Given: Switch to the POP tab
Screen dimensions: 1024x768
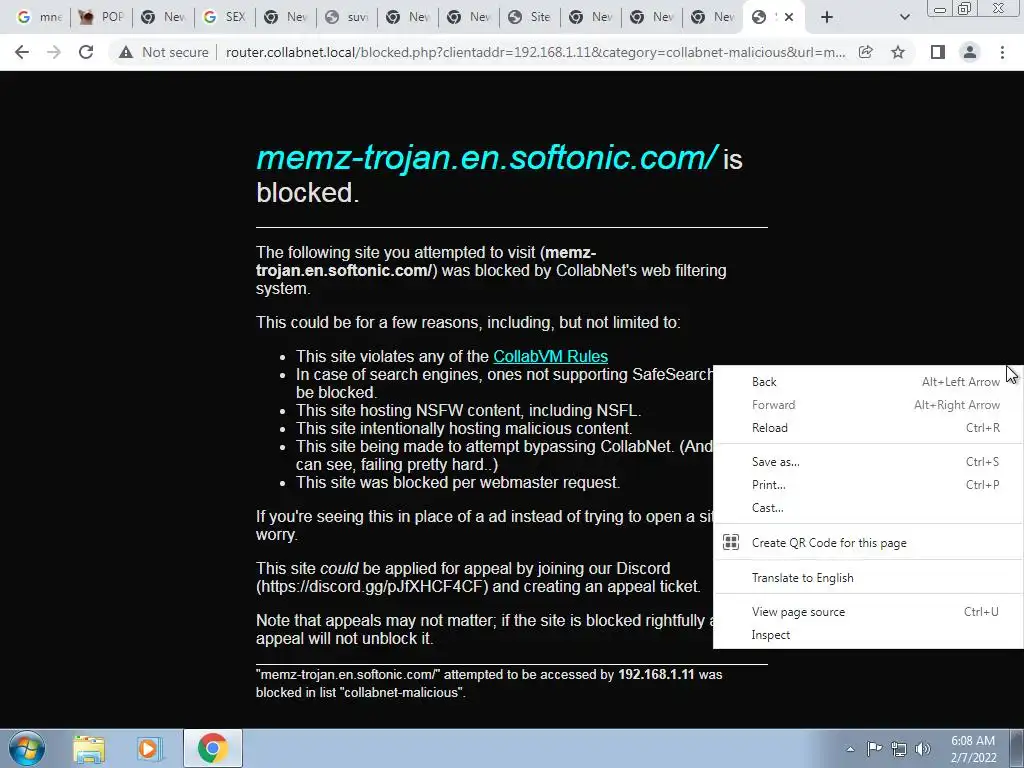Looking at the screenshot, I should coord(101,17).
